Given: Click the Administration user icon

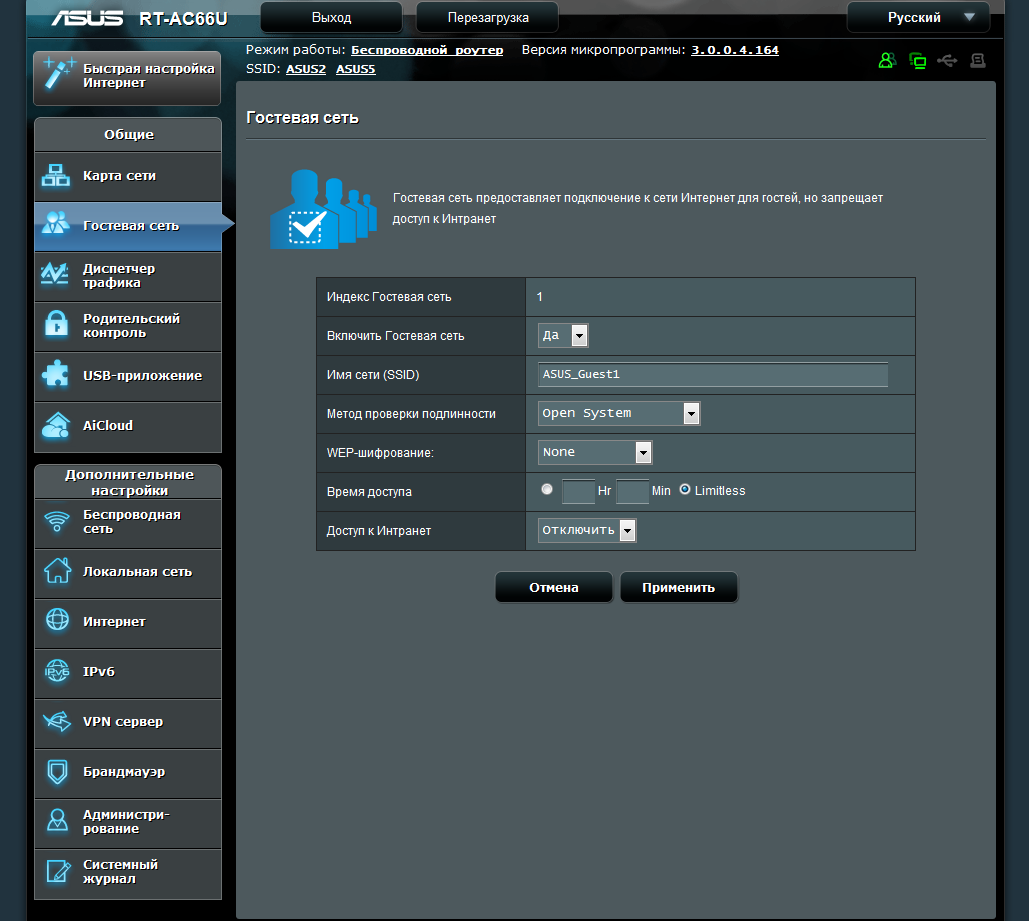Looking at the screenshot, I should (58, 820).
